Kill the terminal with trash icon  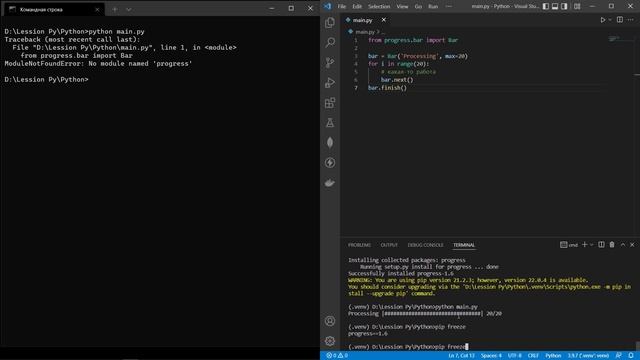coord(612,244)
